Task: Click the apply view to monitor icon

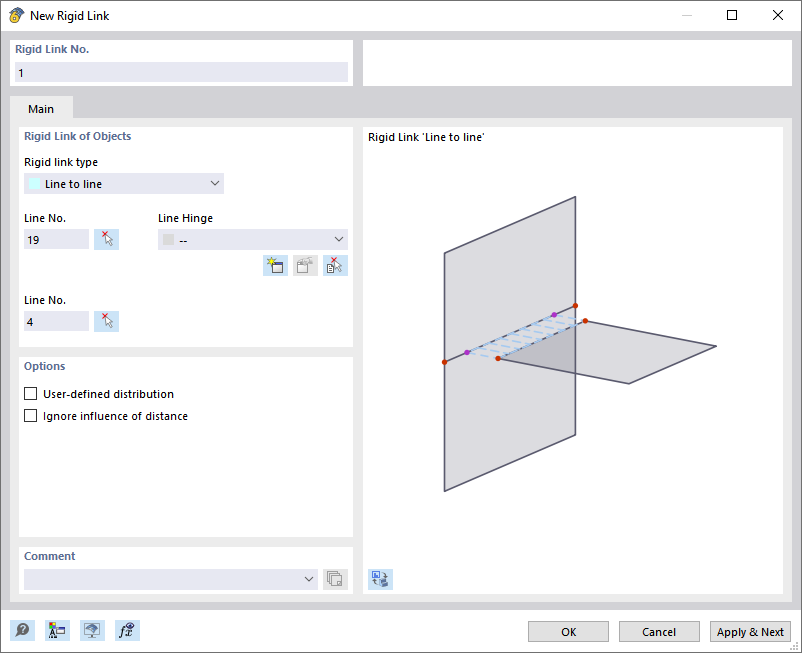Action: click(92, 630)
